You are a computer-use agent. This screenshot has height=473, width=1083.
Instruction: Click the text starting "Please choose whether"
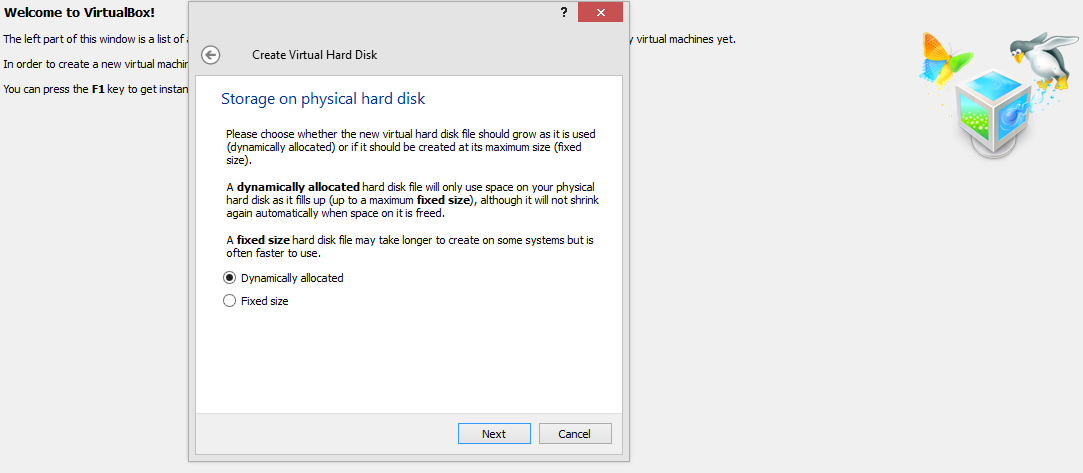(411, 146)
